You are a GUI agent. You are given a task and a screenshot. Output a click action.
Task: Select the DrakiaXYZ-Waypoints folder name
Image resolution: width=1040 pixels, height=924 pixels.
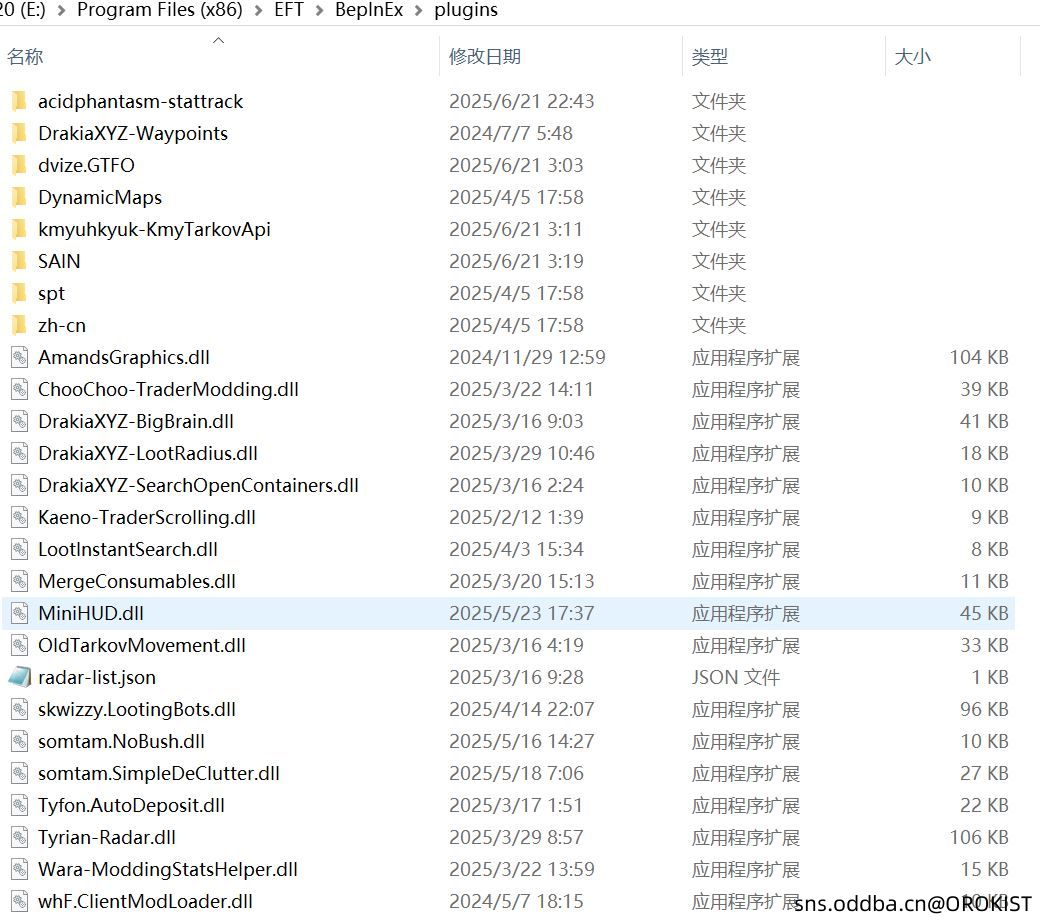[x=133, y=133]
